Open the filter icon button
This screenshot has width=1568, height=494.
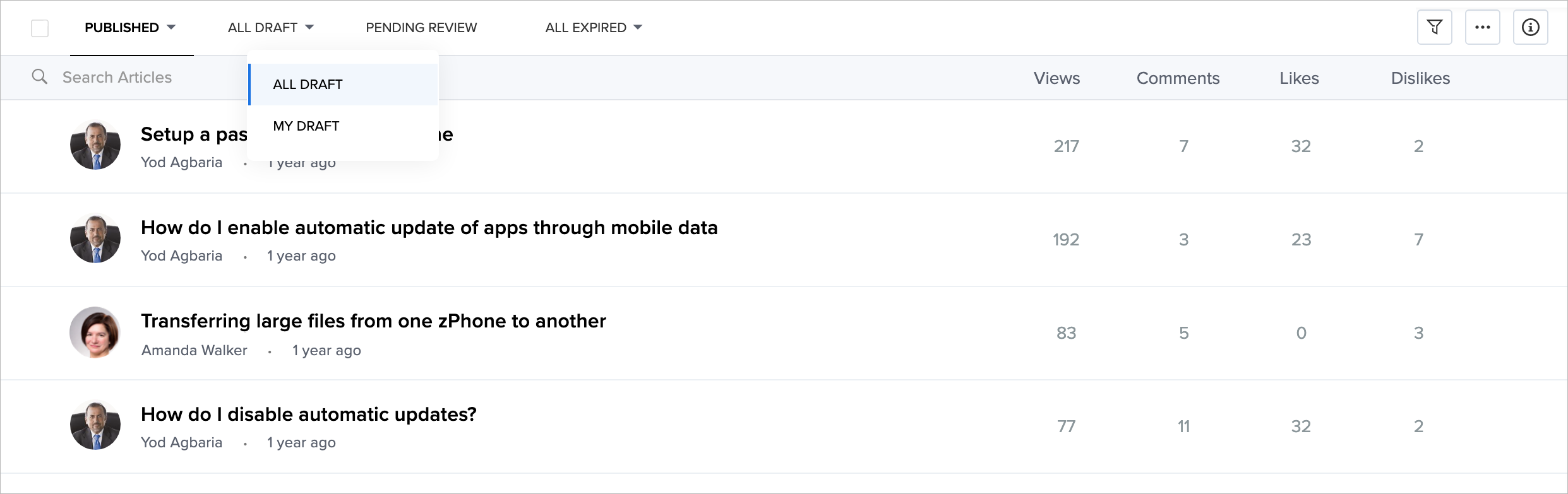1434,27
